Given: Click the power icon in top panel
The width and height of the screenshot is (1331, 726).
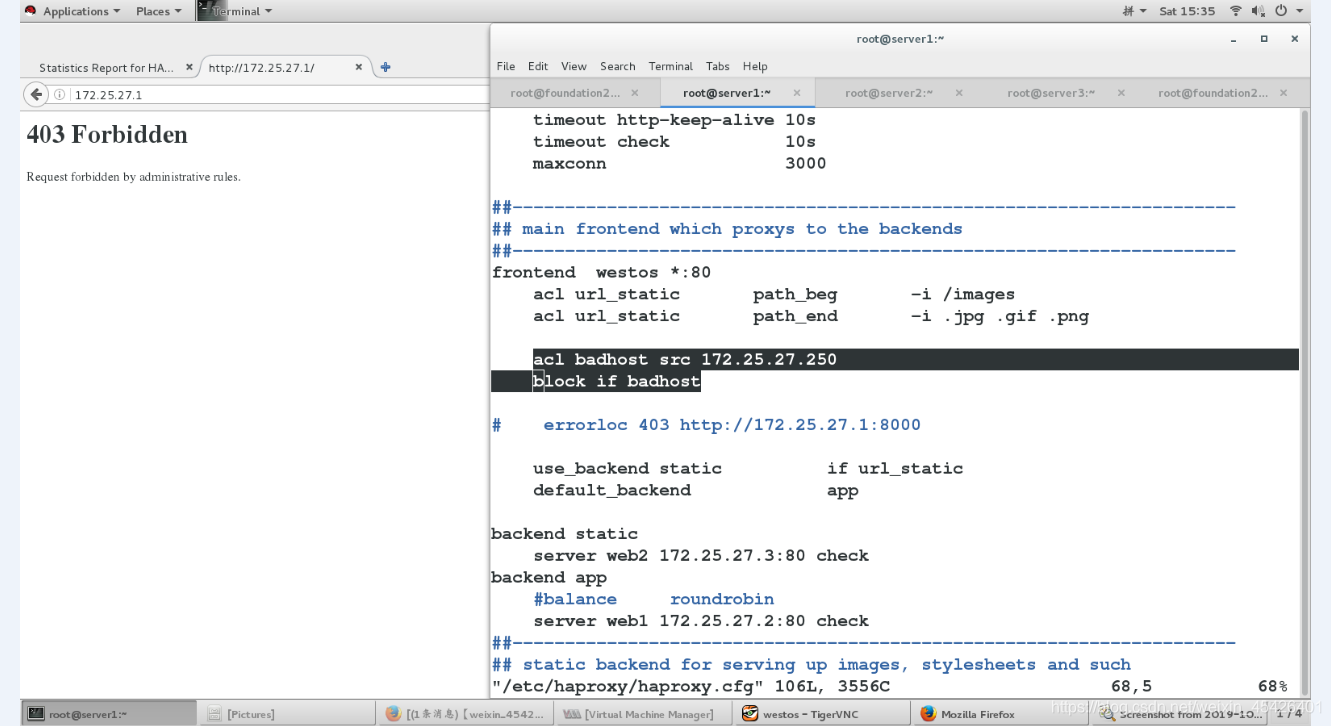Looking at the screenshot, I should click(1281, 11).
